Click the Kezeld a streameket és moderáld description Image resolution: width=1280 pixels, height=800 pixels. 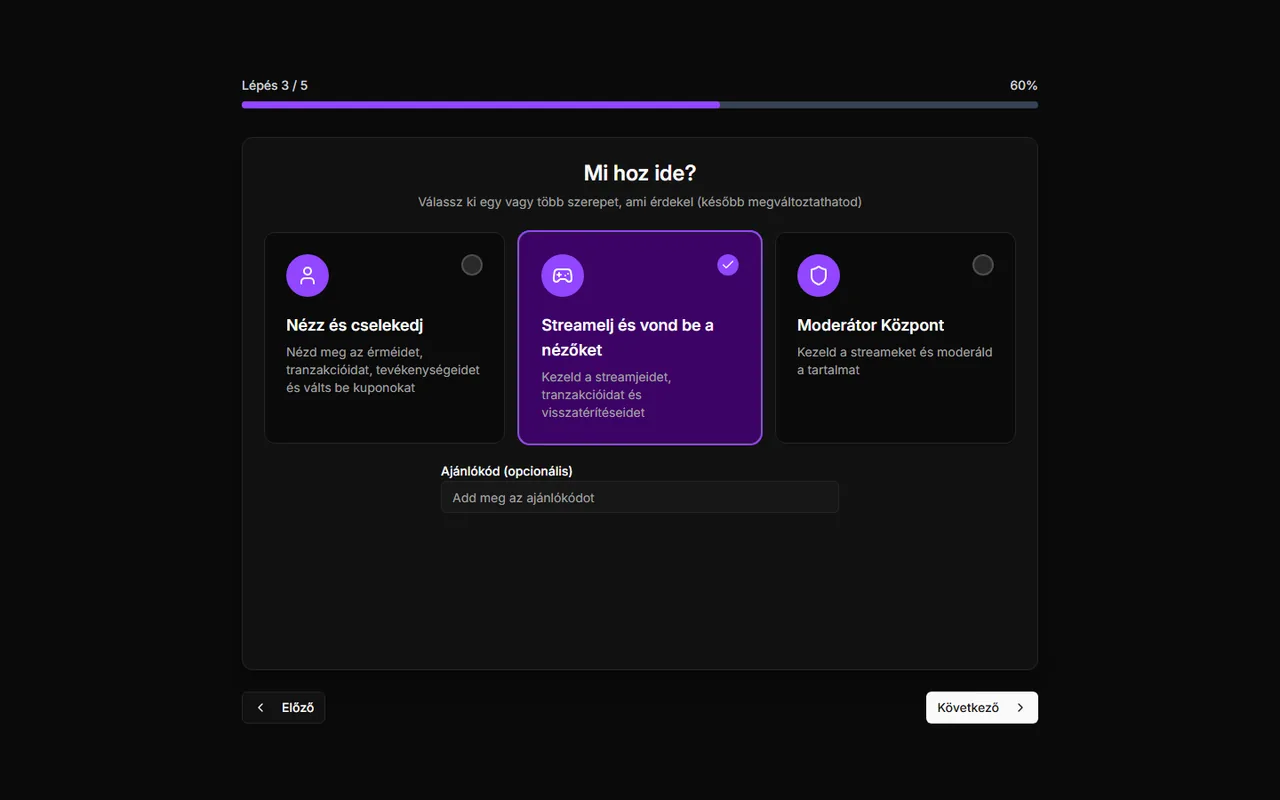pos(895,361)
